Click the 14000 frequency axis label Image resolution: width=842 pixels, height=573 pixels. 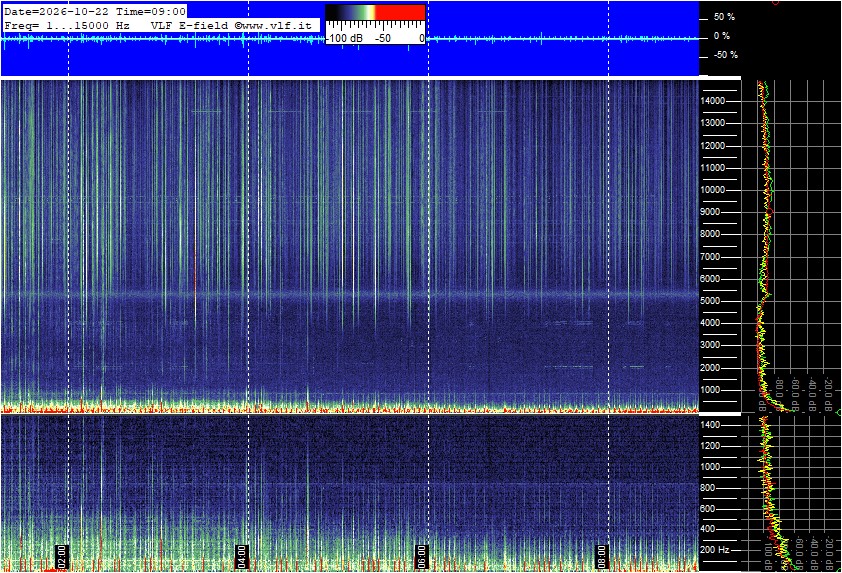click(713, 101)
